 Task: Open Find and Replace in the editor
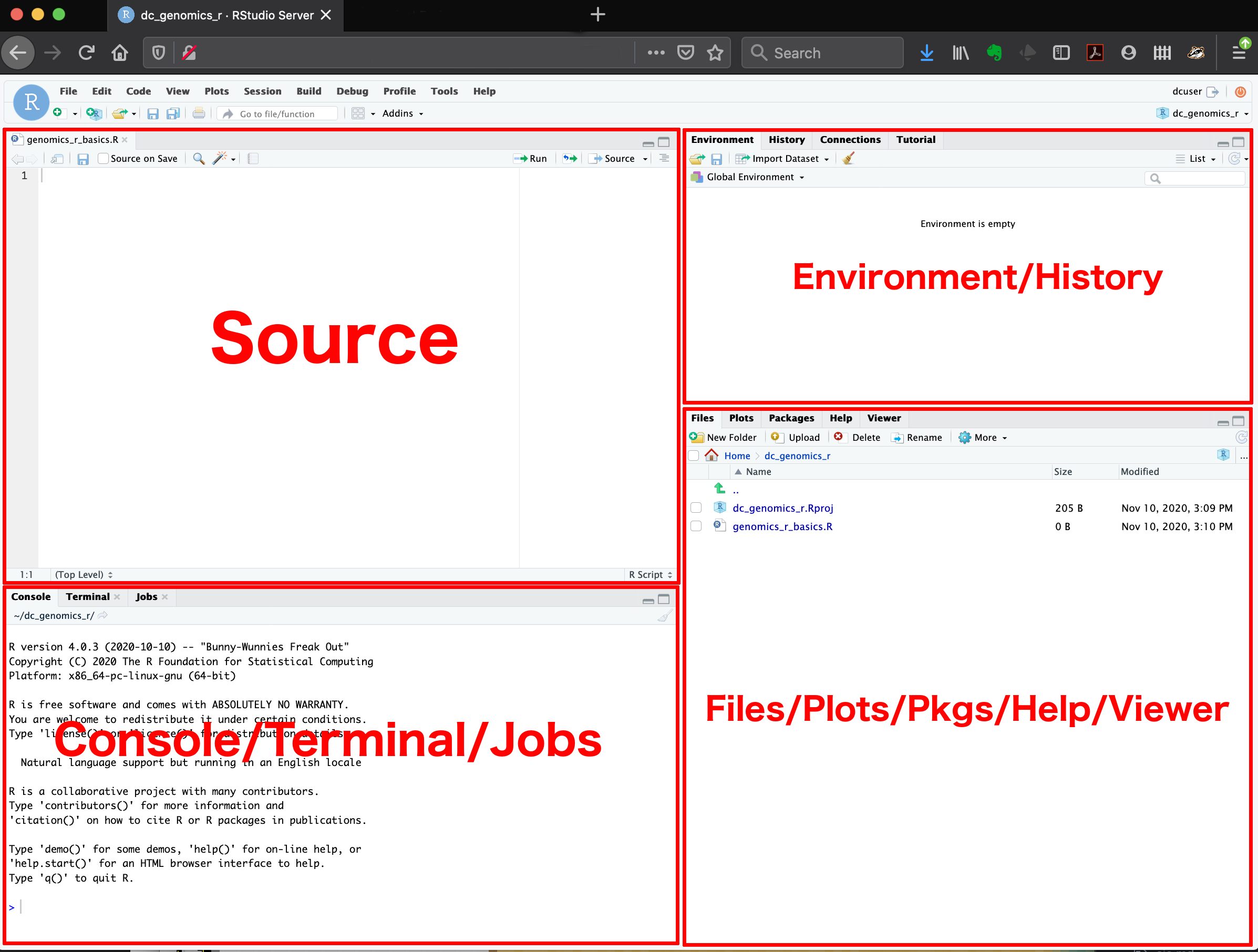(199, 159)
